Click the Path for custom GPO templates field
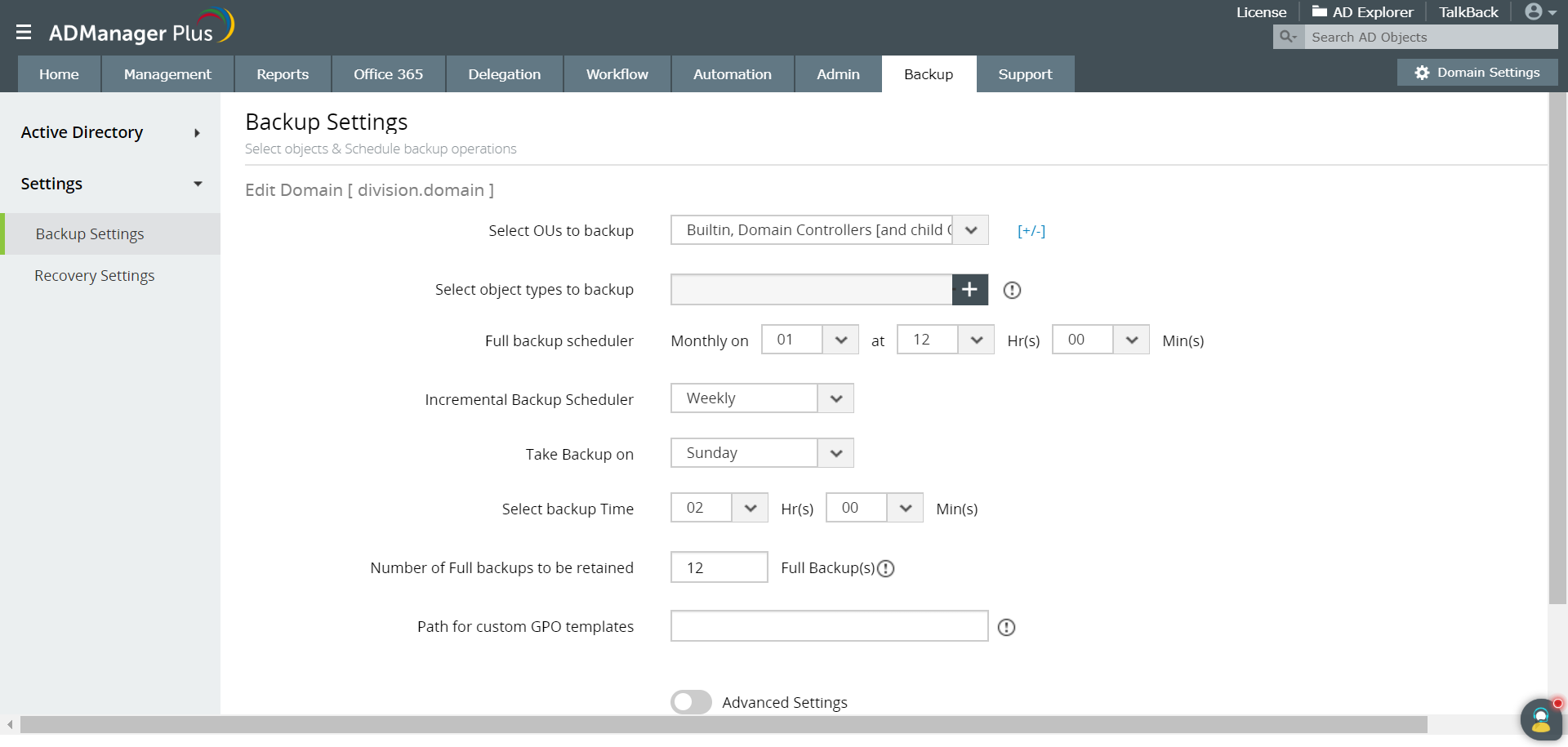The height and width of the screenshot is (747, 1568). (x=830, y=626)
